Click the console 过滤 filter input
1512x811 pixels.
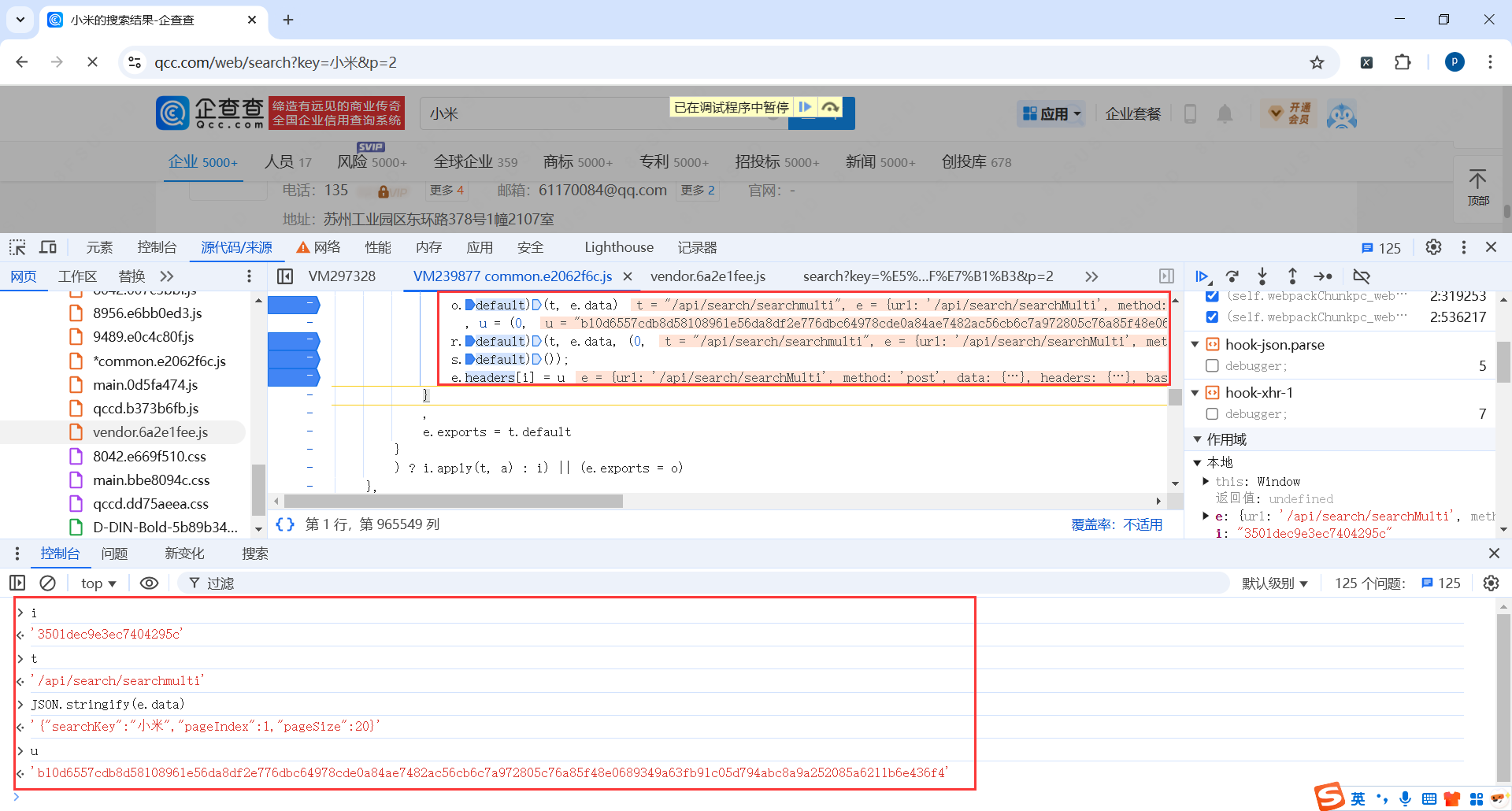click(x=703, y=583)
